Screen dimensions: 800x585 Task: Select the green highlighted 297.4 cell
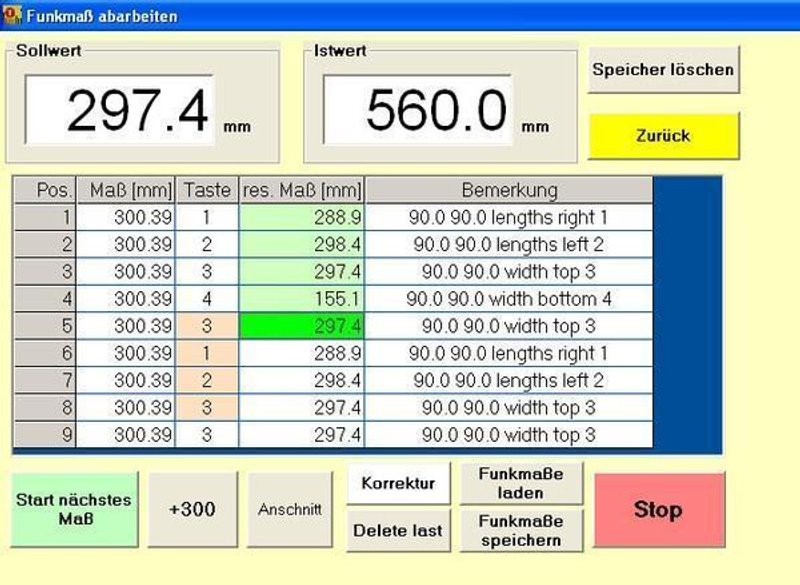[x=302, y=324]
